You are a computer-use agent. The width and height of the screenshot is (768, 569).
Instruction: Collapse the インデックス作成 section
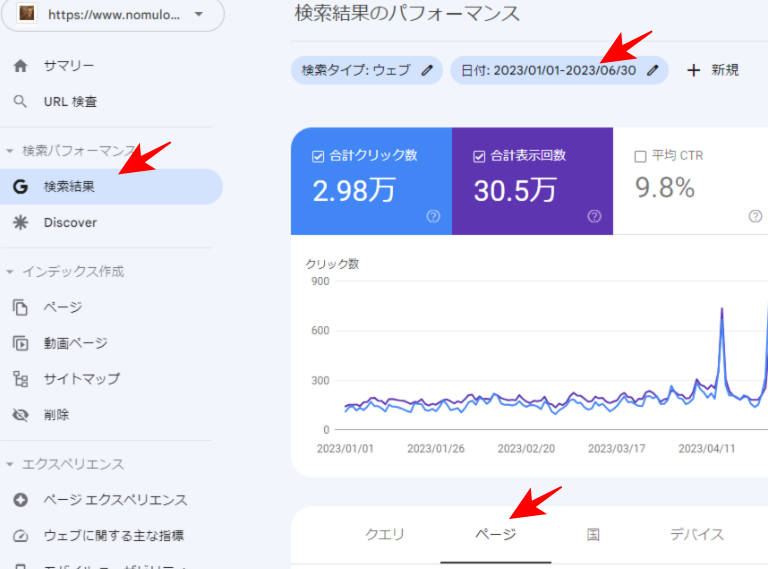tap(9, 272)
